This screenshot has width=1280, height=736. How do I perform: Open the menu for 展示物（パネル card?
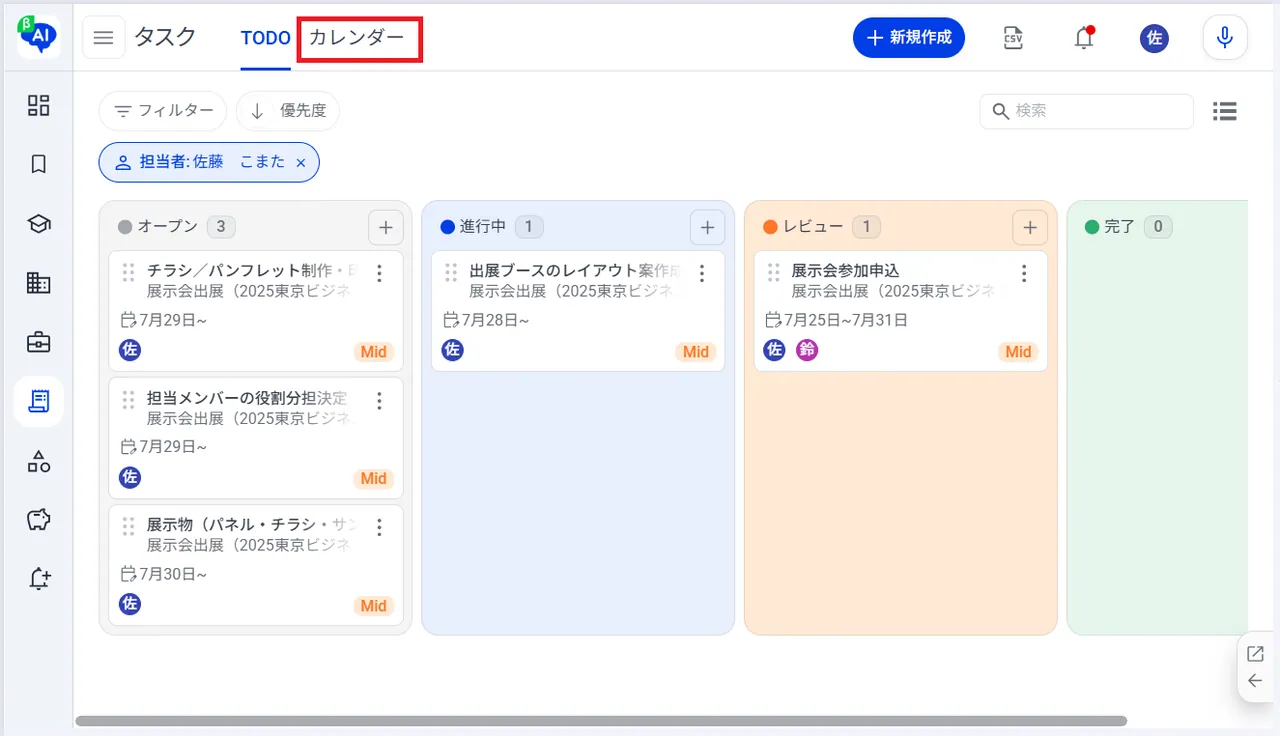[x=379, y=527]
